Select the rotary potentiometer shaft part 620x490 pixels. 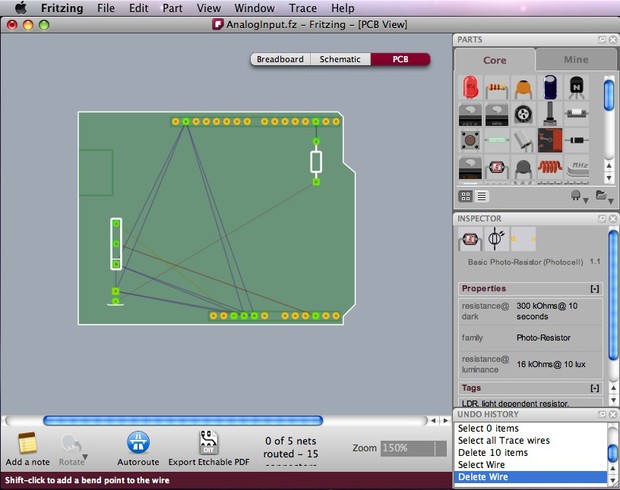(550, 114)
